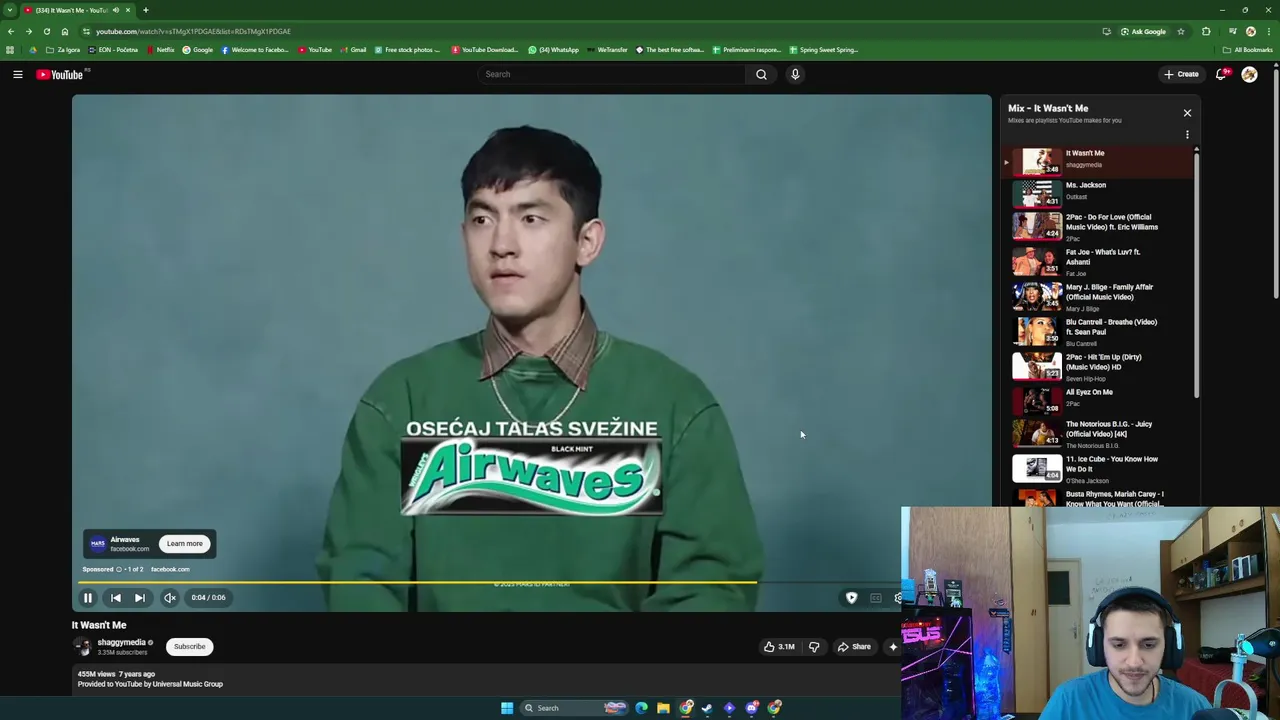
Task: Open the tab search dropdown arrow
Action: tap(10, 10)
